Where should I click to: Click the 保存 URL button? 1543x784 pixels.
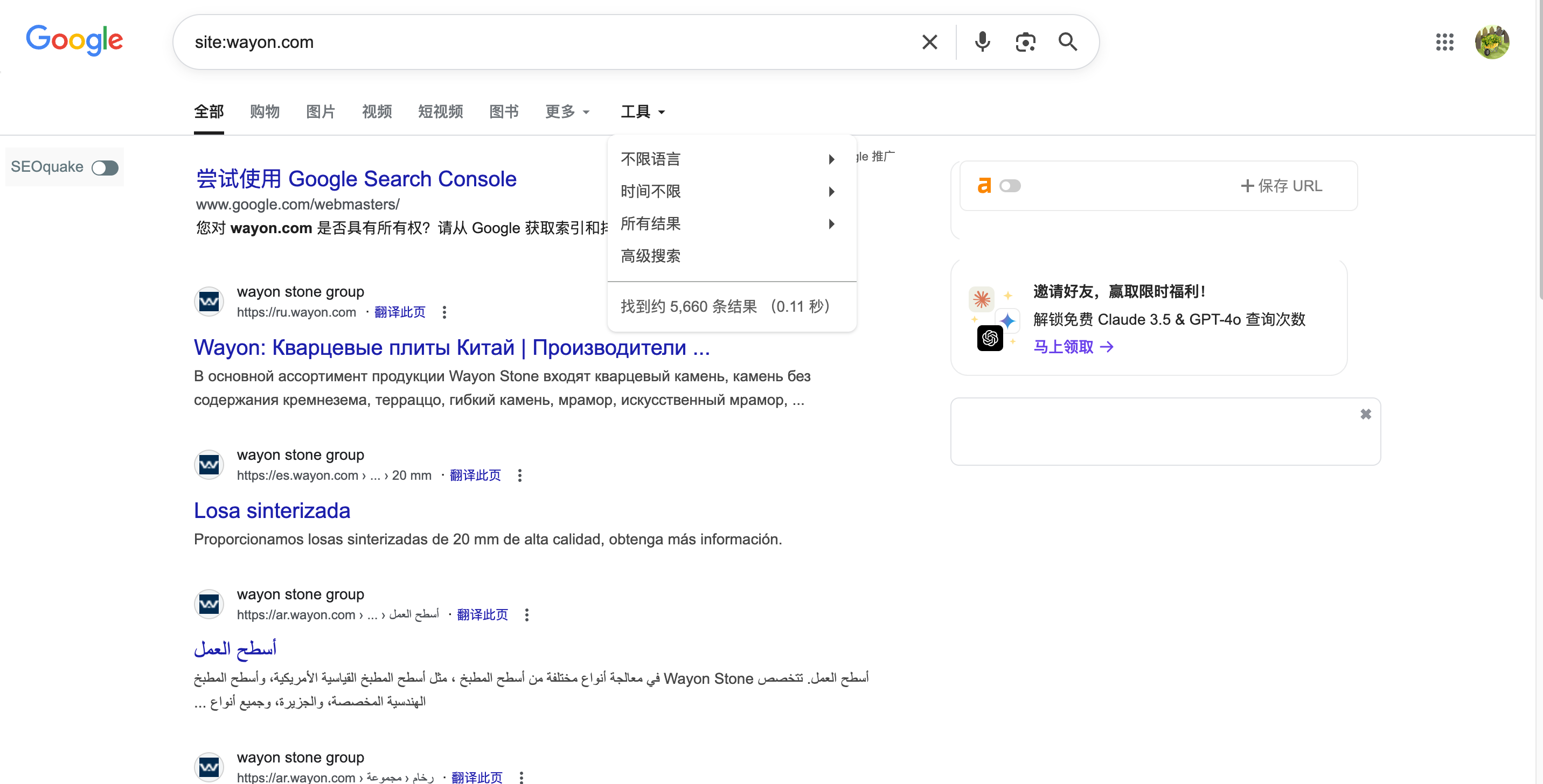pyautogui.click(x=1281, y=186)
